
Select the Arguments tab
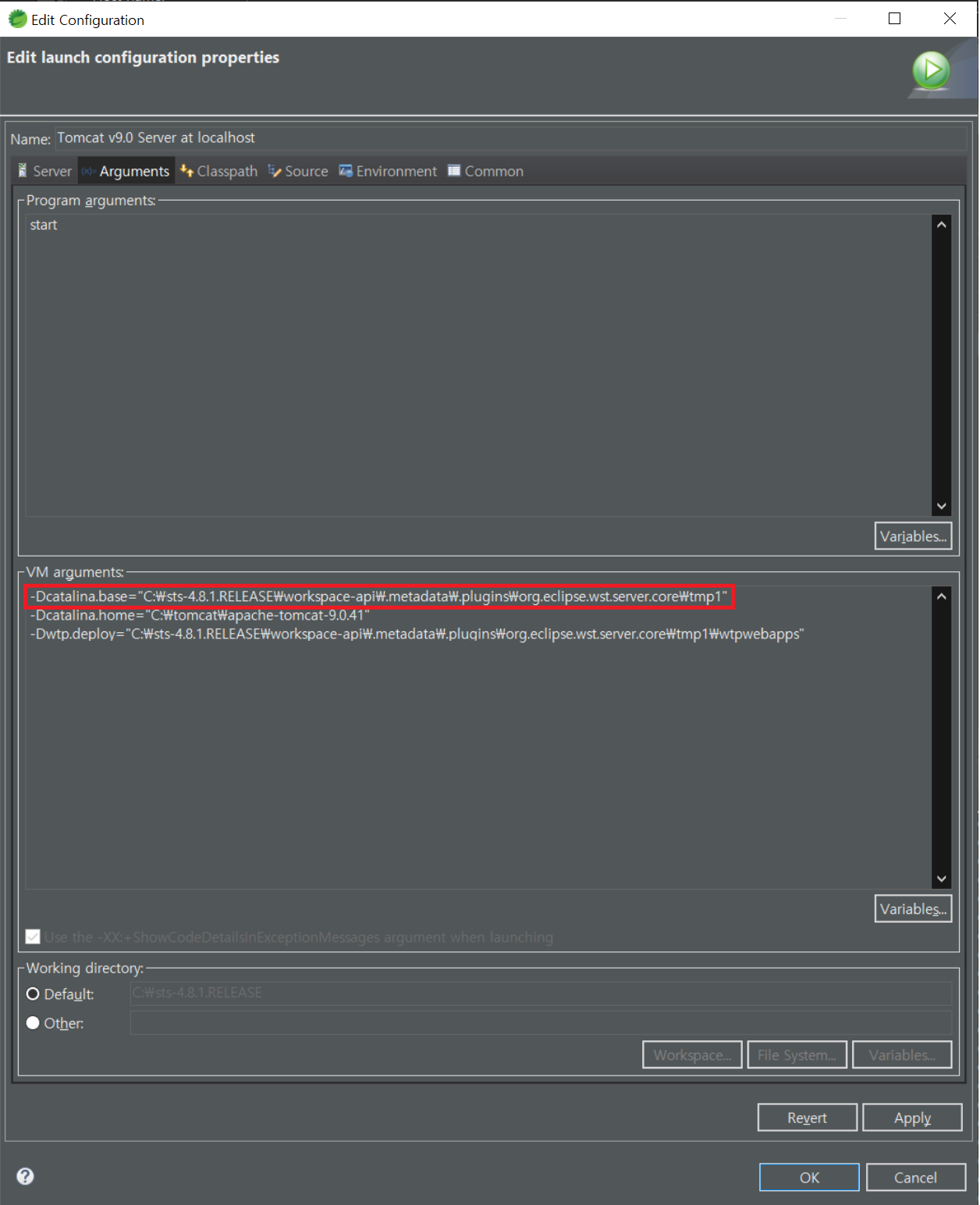(126, 171)
